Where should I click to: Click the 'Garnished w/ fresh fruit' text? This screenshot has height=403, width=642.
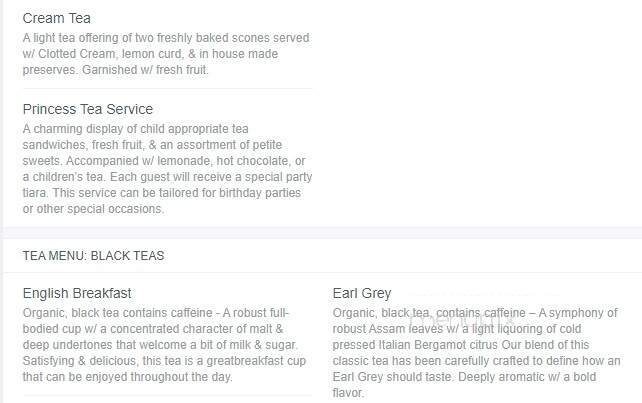pos(145,70)
